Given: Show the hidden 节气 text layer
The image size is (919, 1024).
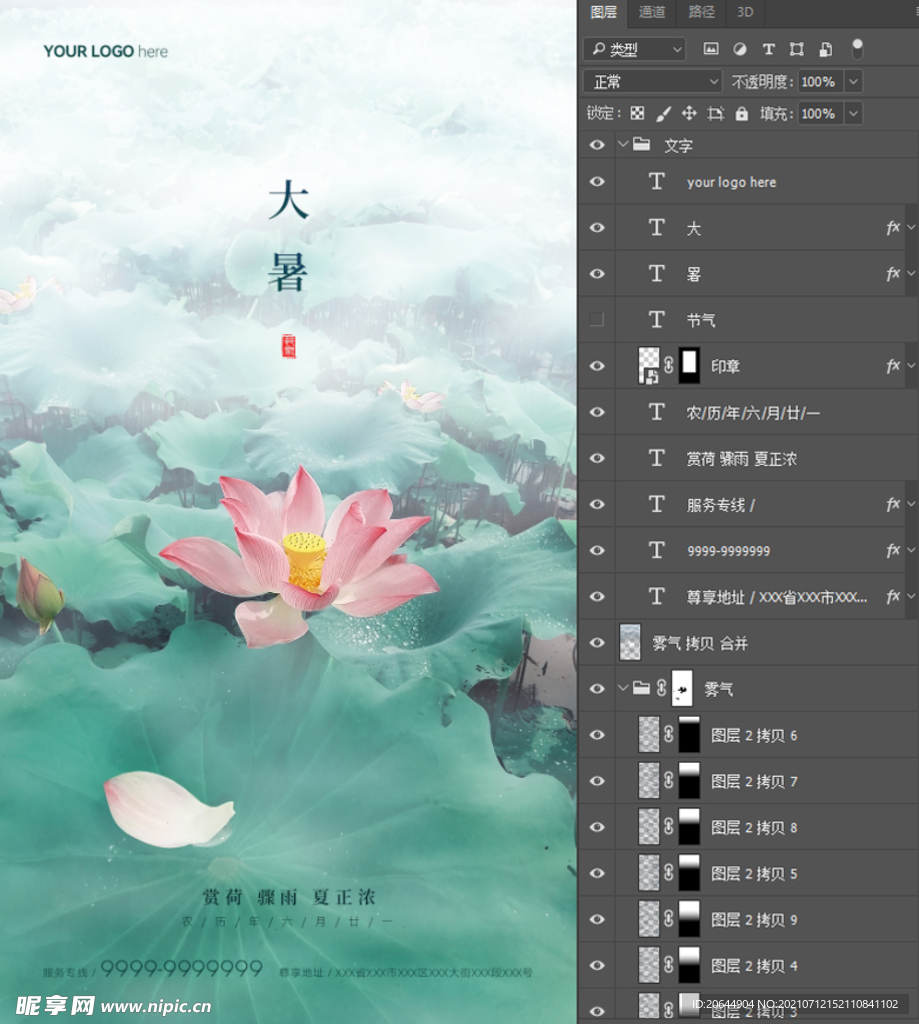Looking at the screenshot, I should [x=597, y=319].
